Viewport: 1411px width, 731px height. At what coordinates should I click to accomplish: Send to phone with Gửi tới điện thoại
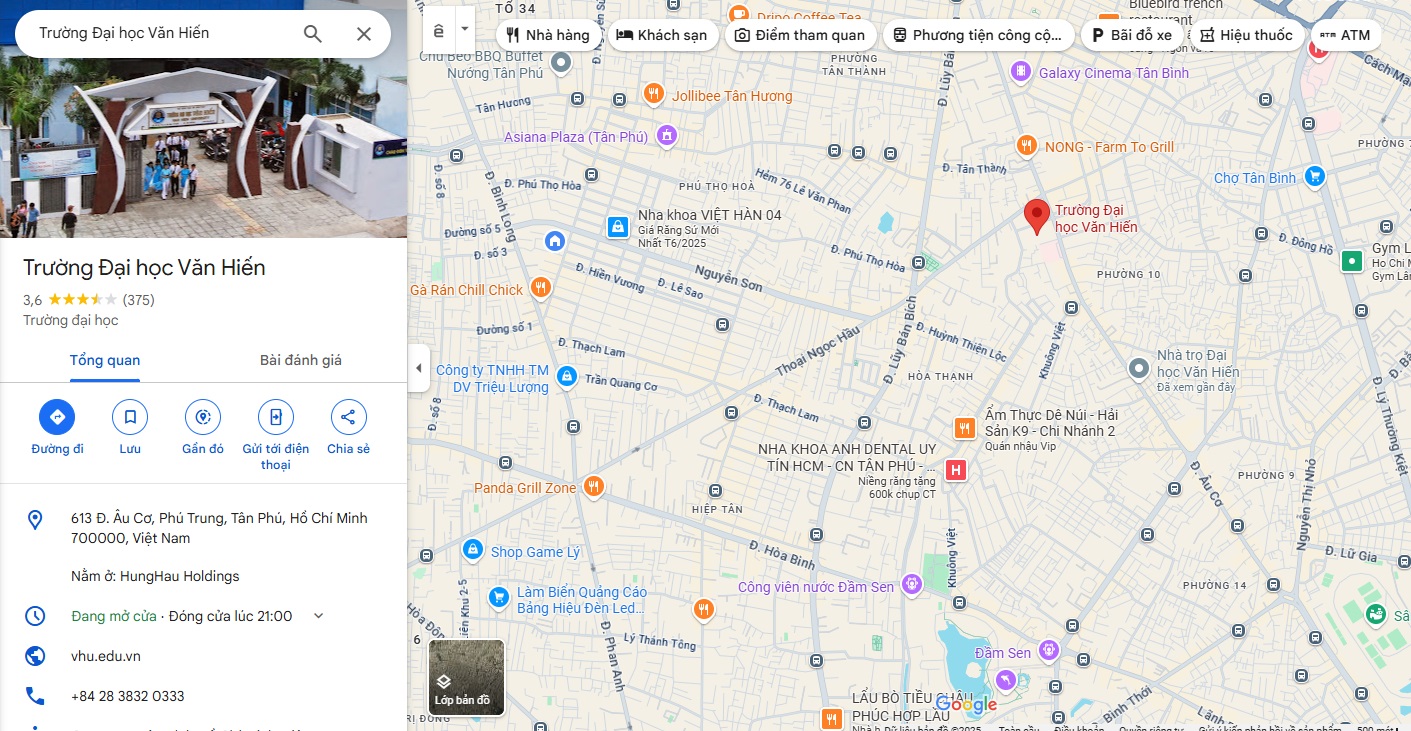276,417
